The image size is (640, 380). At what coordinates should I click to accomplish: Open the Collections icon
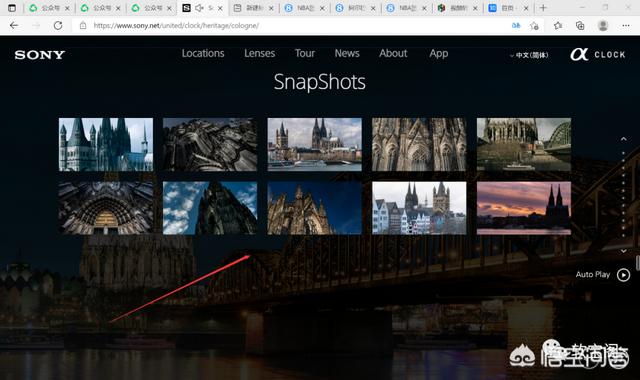pos(580,26)
